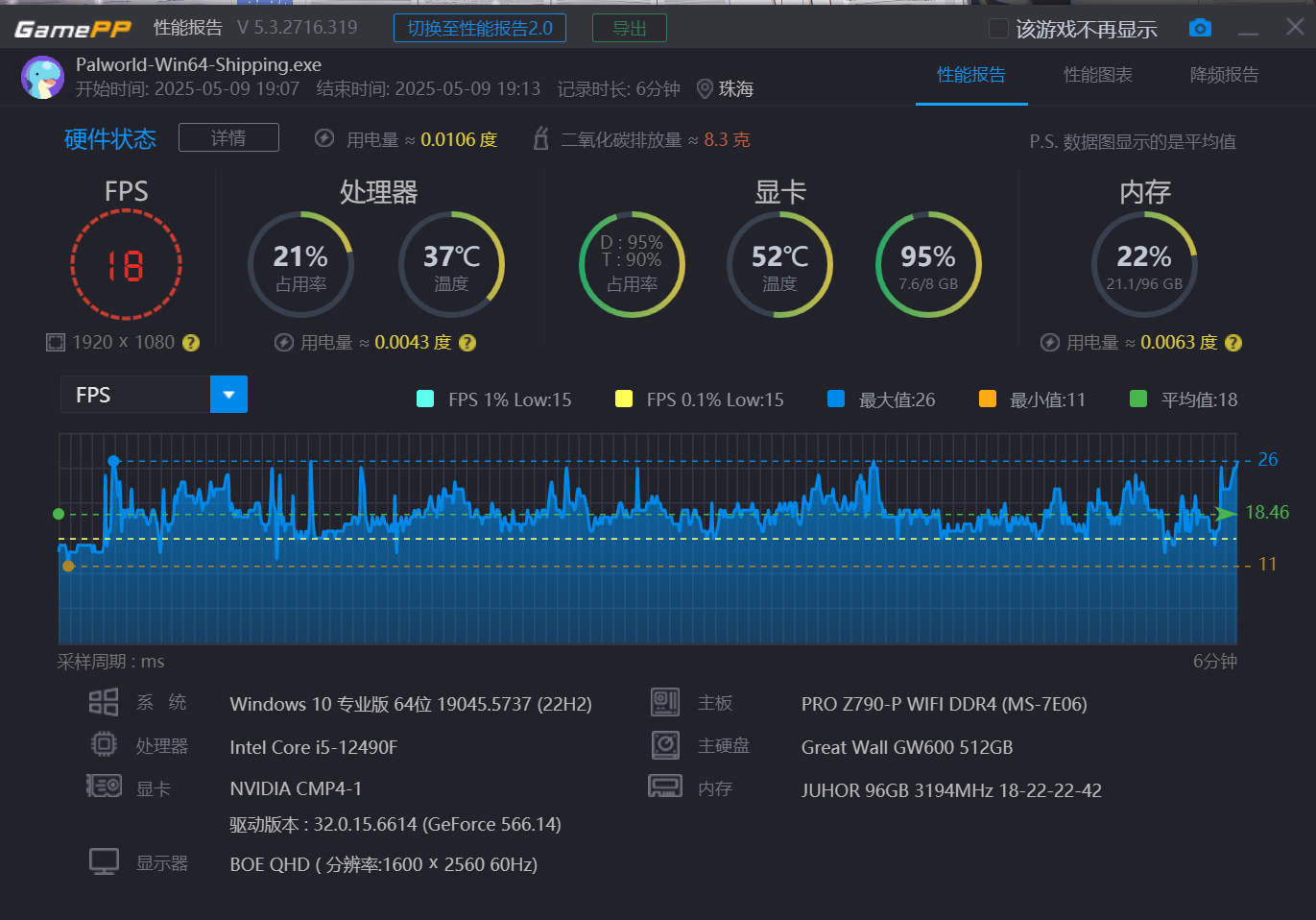The height and width of the screenshot is (920, 1316).
Task: Click the 22% memory usage gauge
Action: pos(1144,265)
